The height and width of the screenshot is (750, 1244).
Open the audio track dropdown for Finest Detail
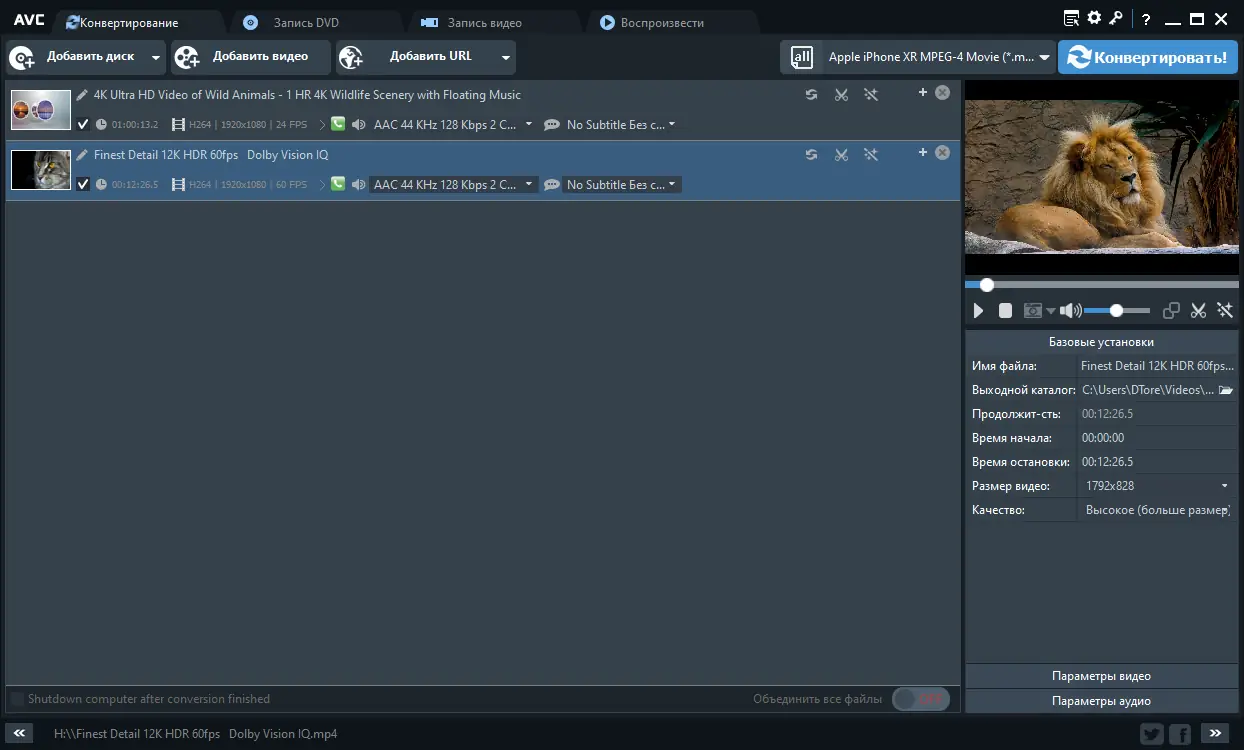pos(453,185)
